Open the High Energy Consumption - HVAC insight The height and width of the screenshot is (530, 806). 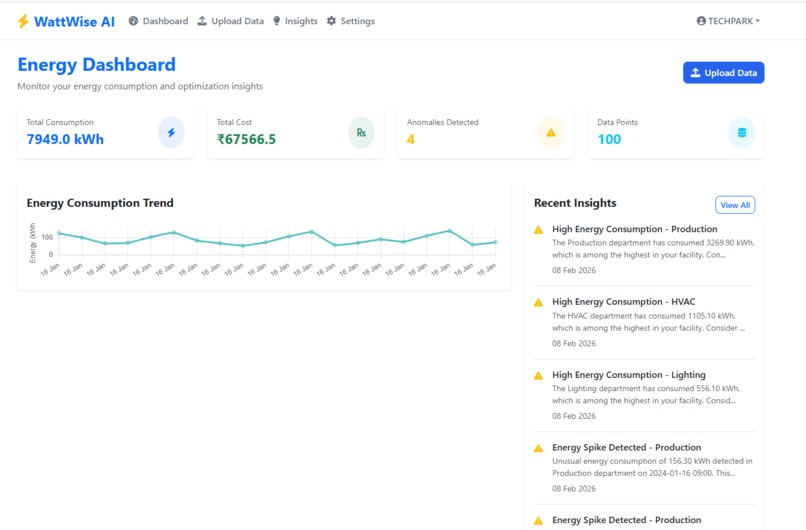(x=623, y=301)
